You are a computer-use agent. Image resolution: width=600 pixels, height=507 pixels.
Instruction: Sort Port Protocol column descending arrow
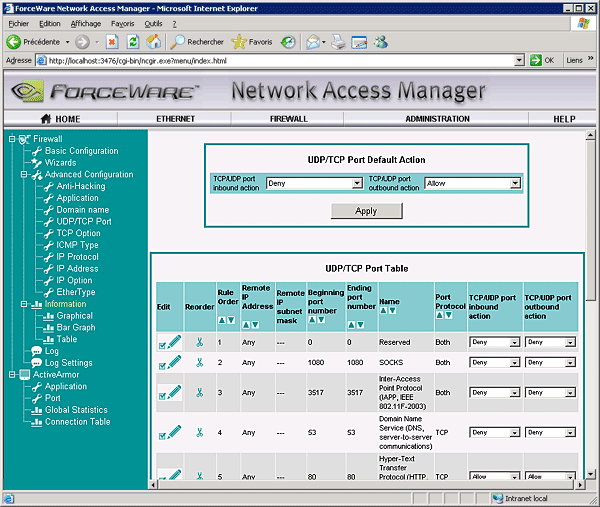pos(448,315)
